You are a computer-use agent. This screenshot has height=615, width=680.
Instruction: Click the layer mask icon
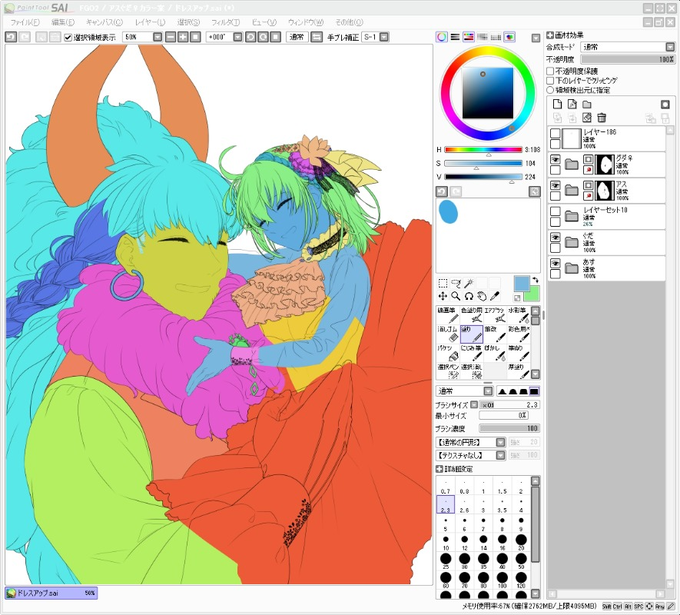click(665, 104)
